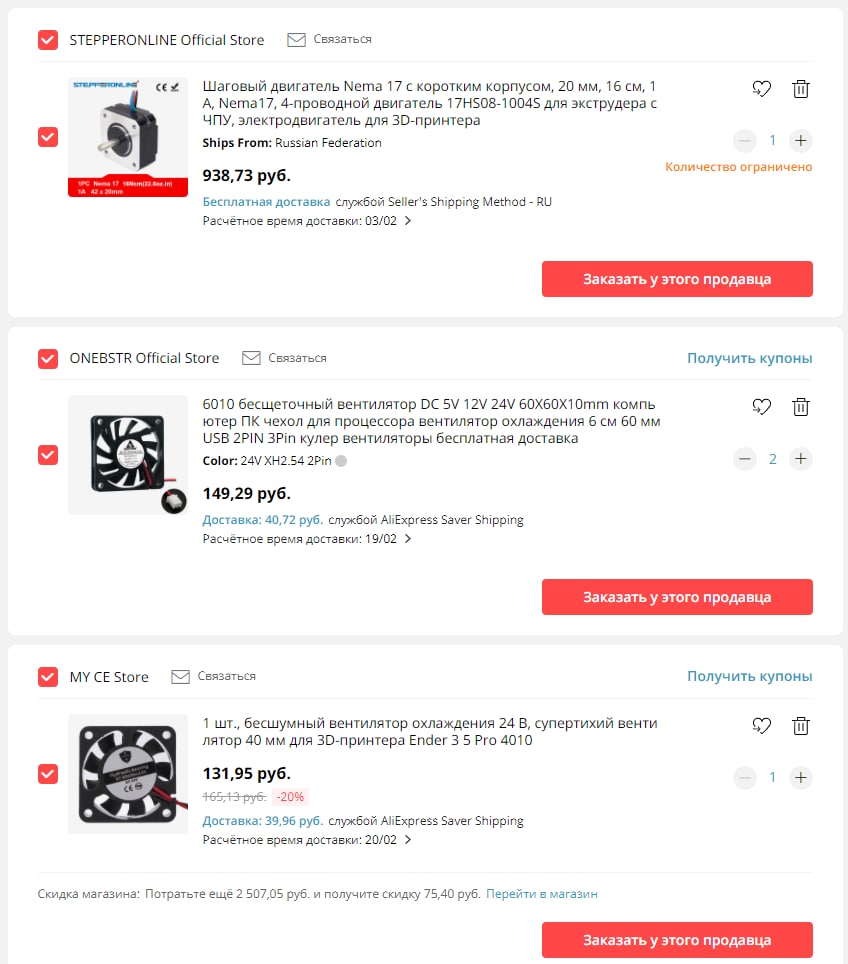
Task: Remove the 6010 fan with trash icon
Action: pos(800,407)
